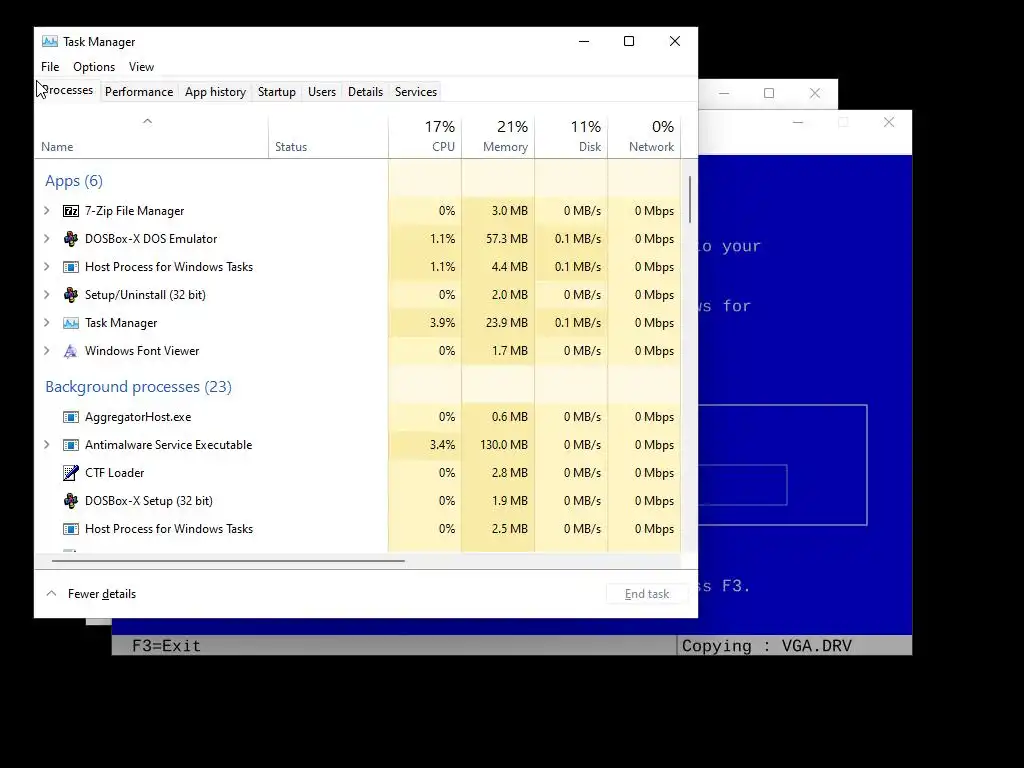Click the CTF Loader pen icon
1024x768 pixels.
click(x=71, y=473)
